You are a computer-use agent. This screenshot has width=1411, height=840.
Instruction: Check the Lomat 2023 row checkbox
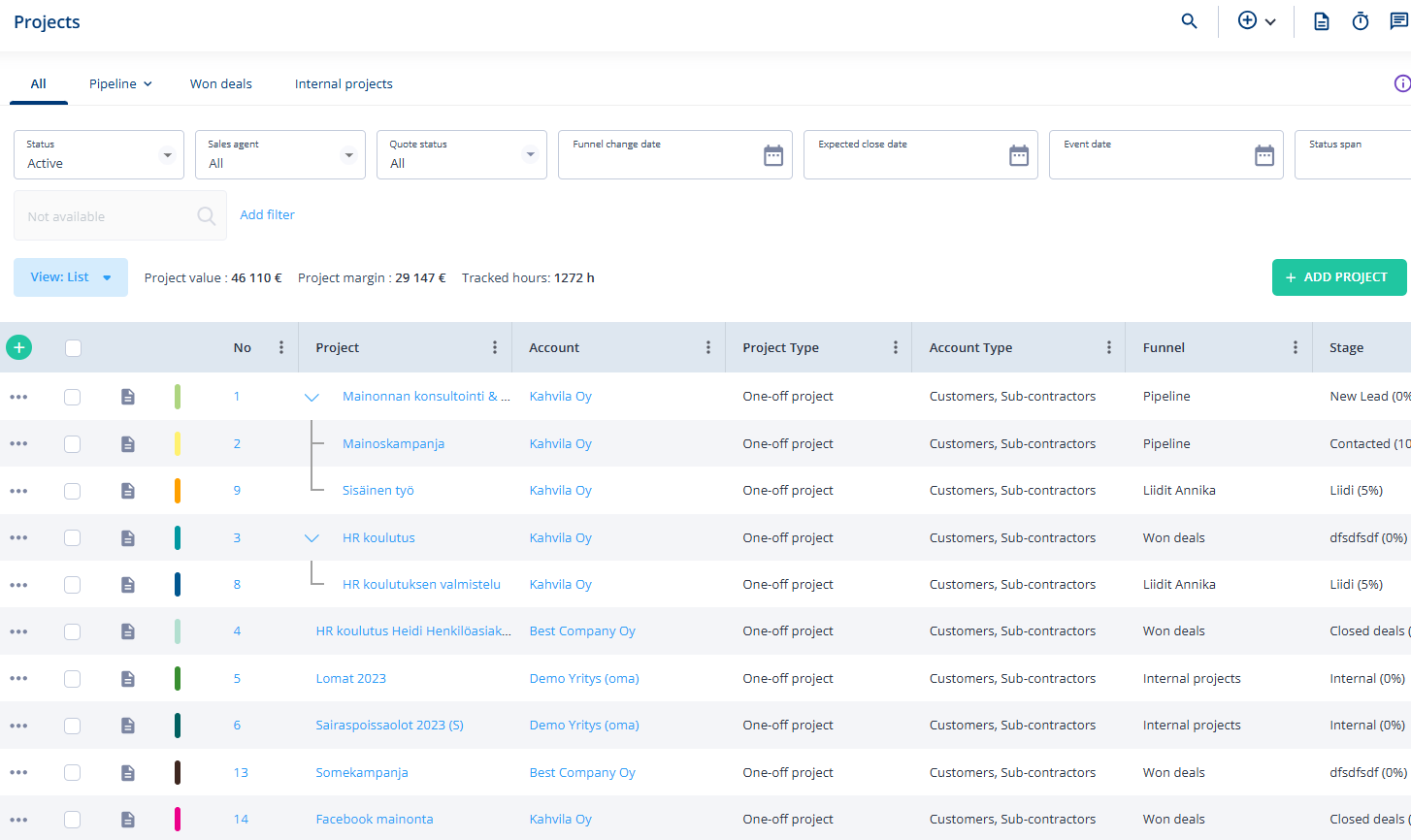[x=72, y=678]
